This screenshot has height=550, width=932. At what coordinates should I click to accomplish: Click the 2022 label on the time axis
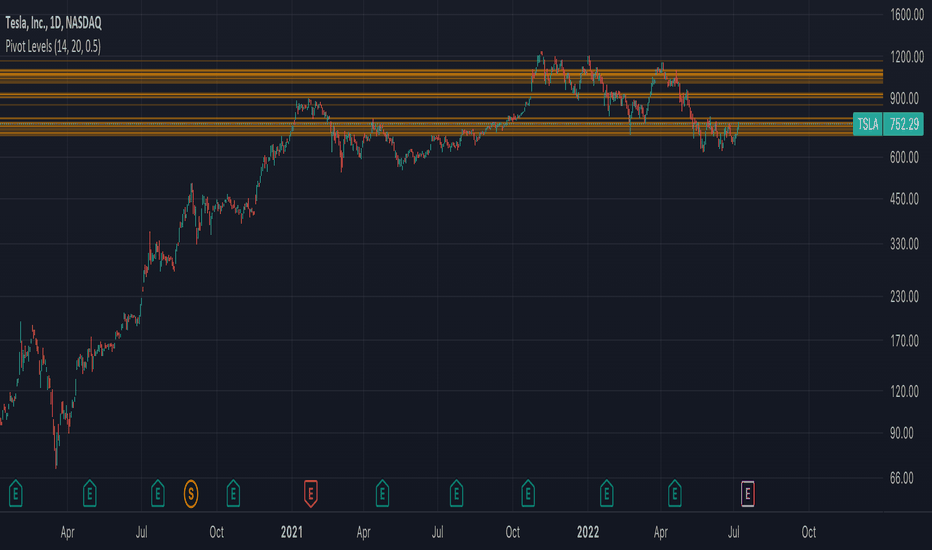(x=588, y=532)
